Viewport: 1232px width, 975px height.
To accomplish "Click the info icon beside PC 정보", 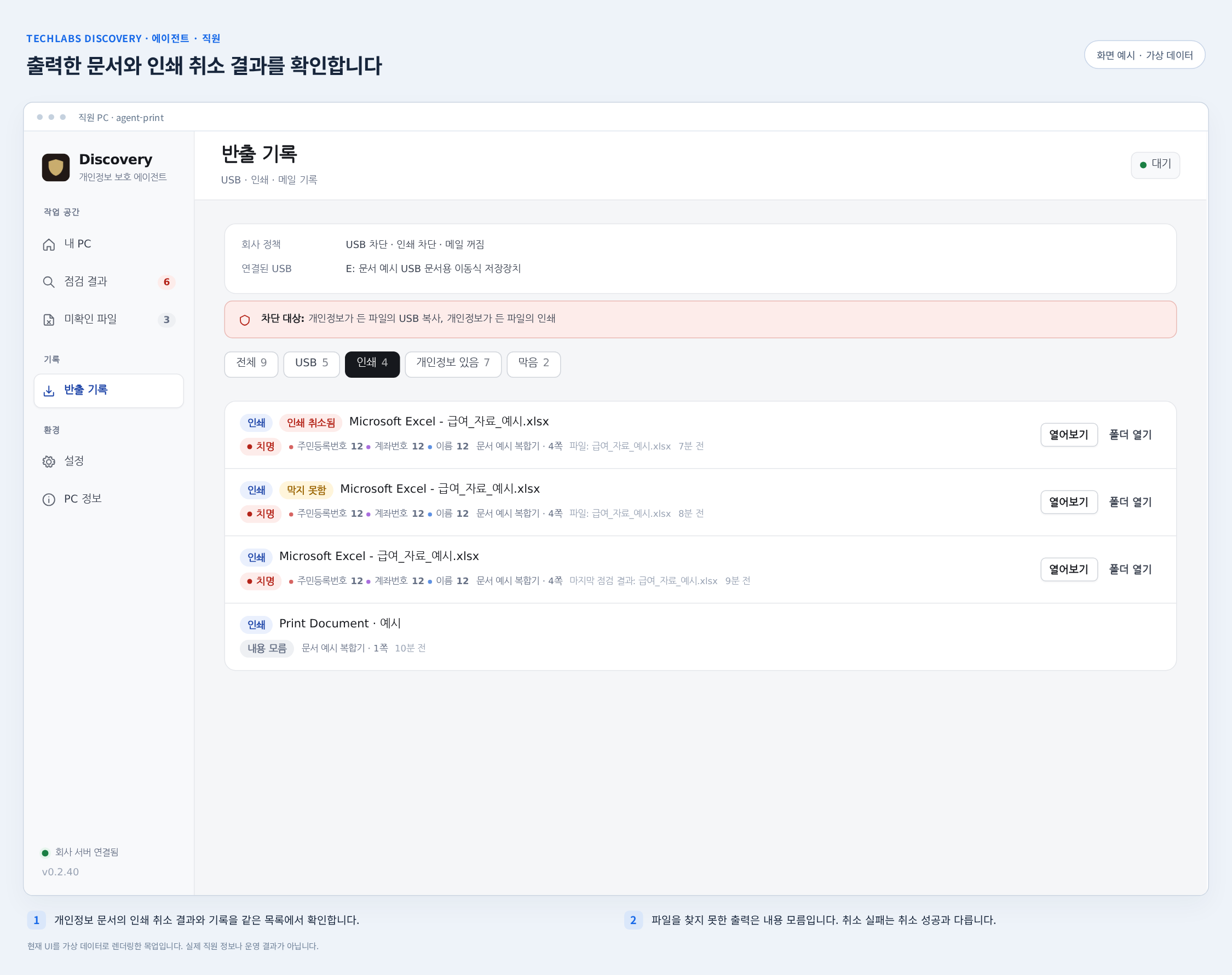I will click(x=49, y=499).
